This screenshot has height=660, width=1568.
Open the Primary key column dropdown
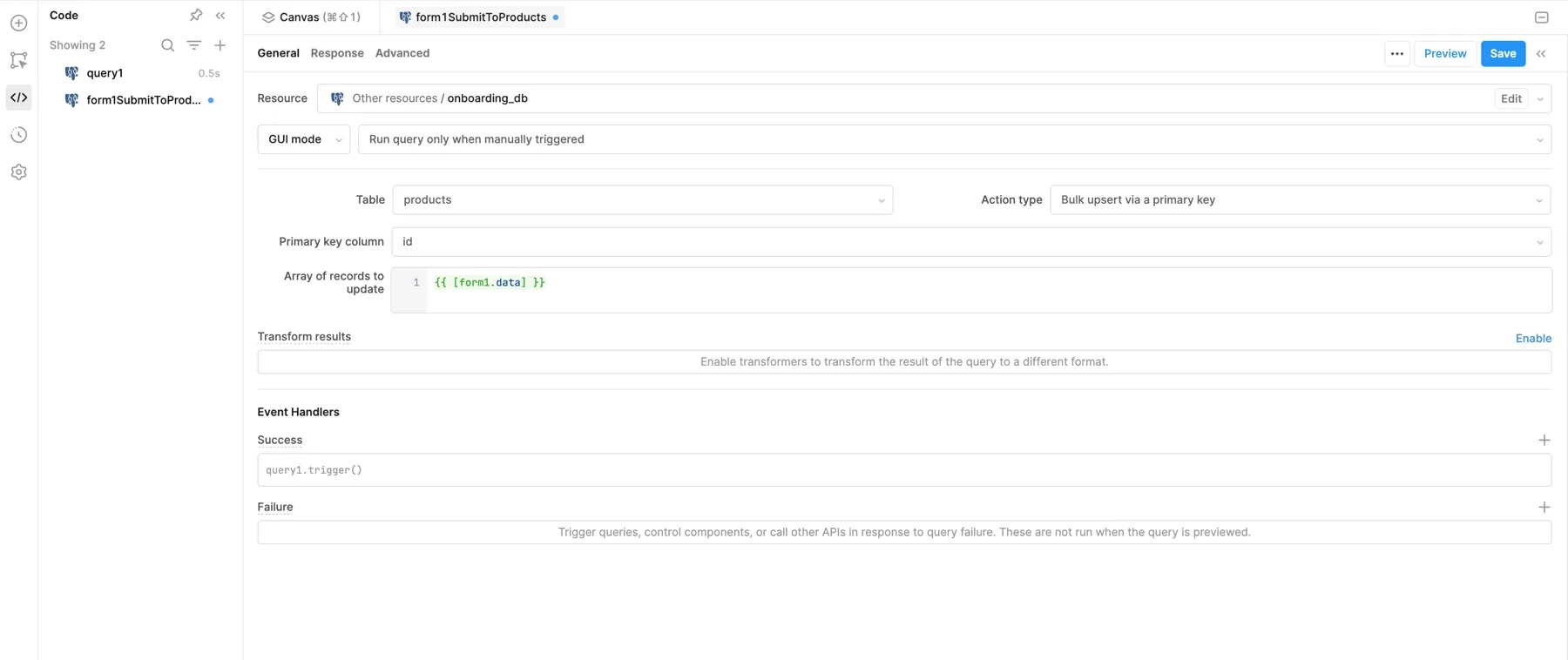(971, 241)
